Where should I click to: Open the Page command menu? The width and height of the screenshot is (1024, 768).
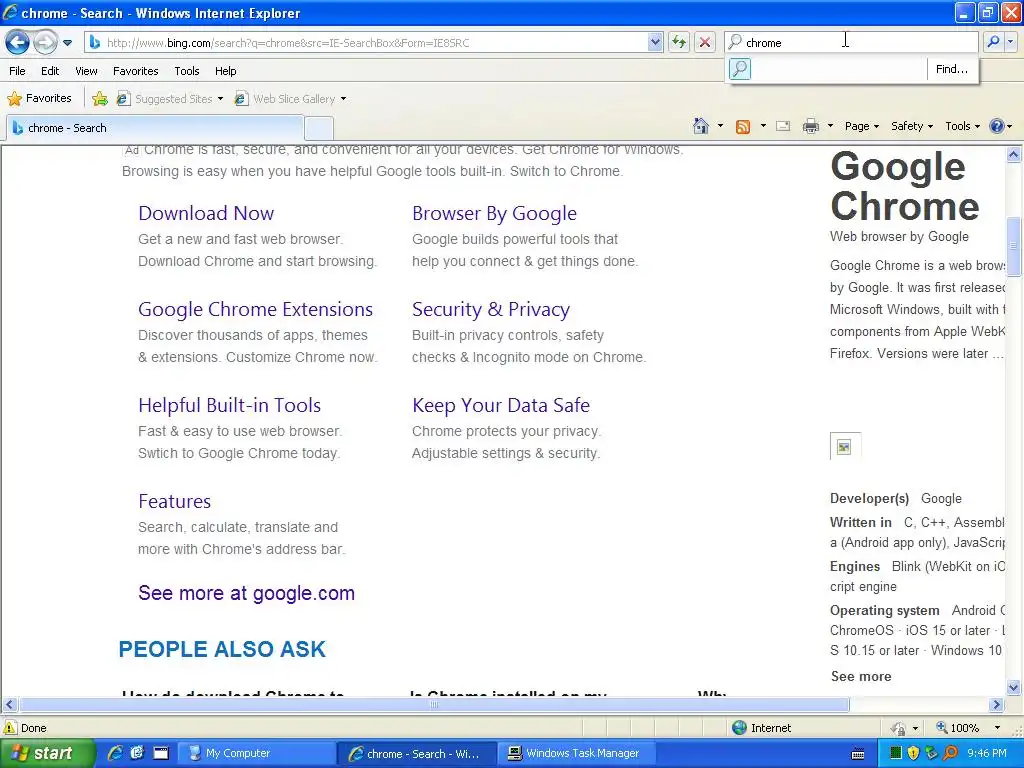point(861,126)
